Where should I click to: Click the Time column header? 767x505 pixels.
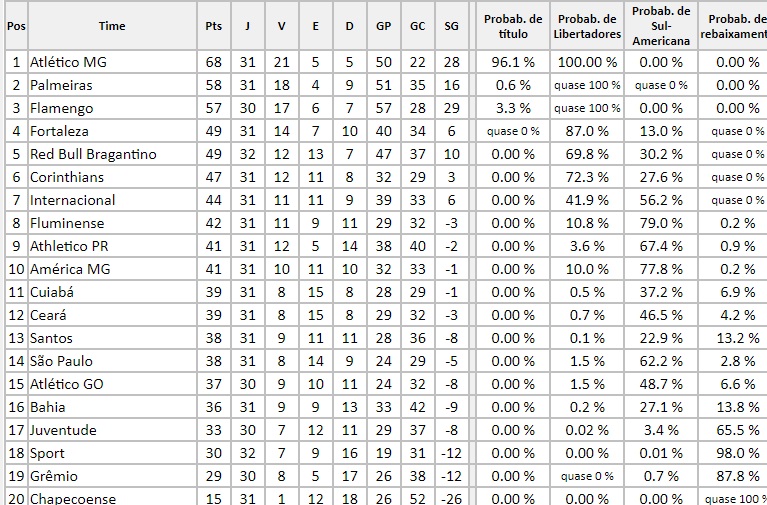[x=112, y=26]
